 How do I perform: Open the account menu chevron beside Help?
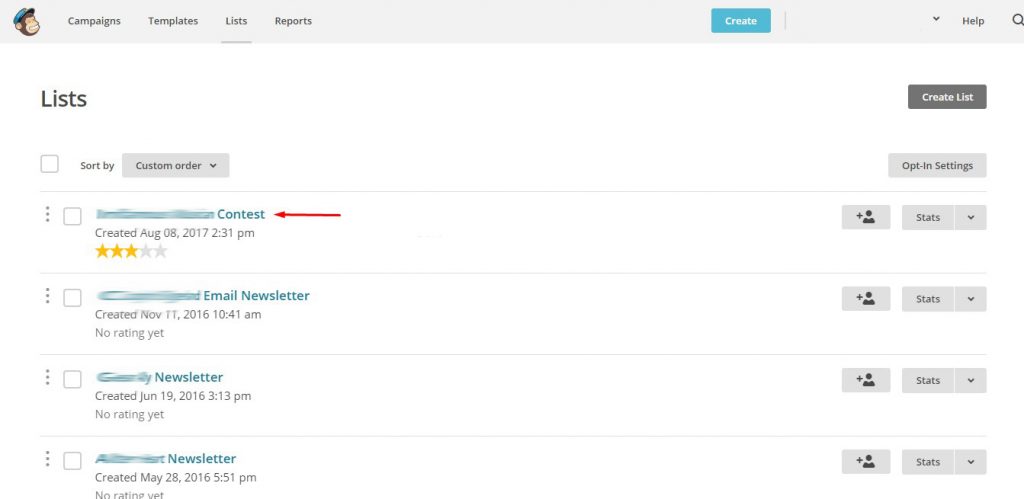pyautogui.click(x=936, y=20)
